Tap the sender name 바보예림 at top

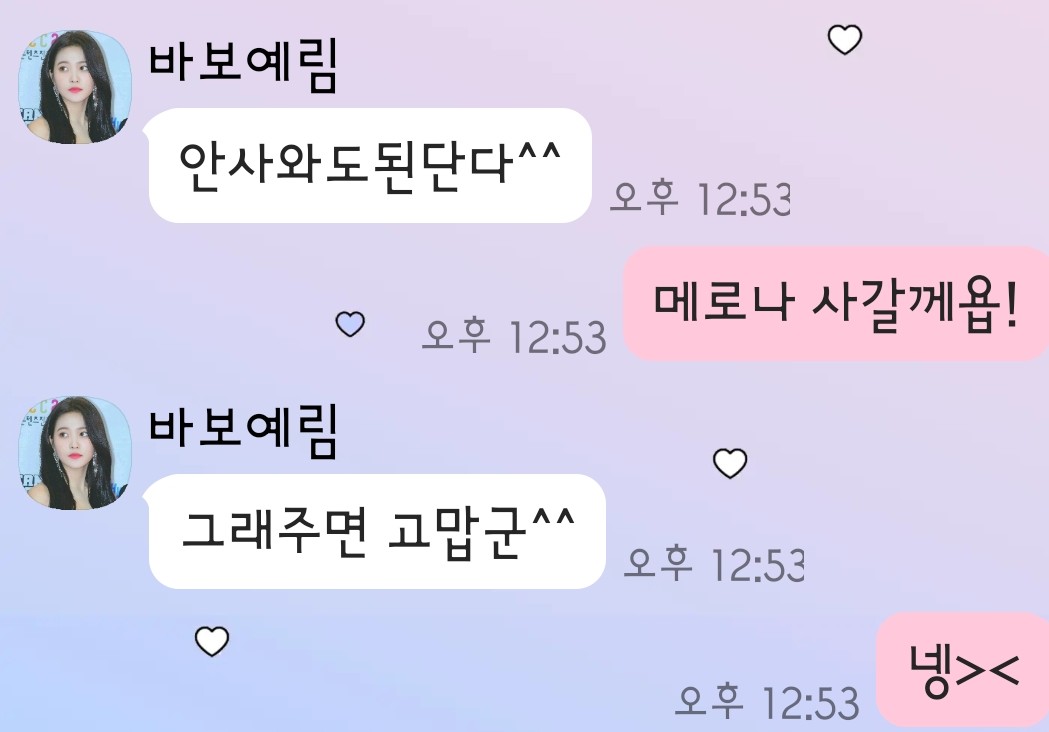[244, 65]
